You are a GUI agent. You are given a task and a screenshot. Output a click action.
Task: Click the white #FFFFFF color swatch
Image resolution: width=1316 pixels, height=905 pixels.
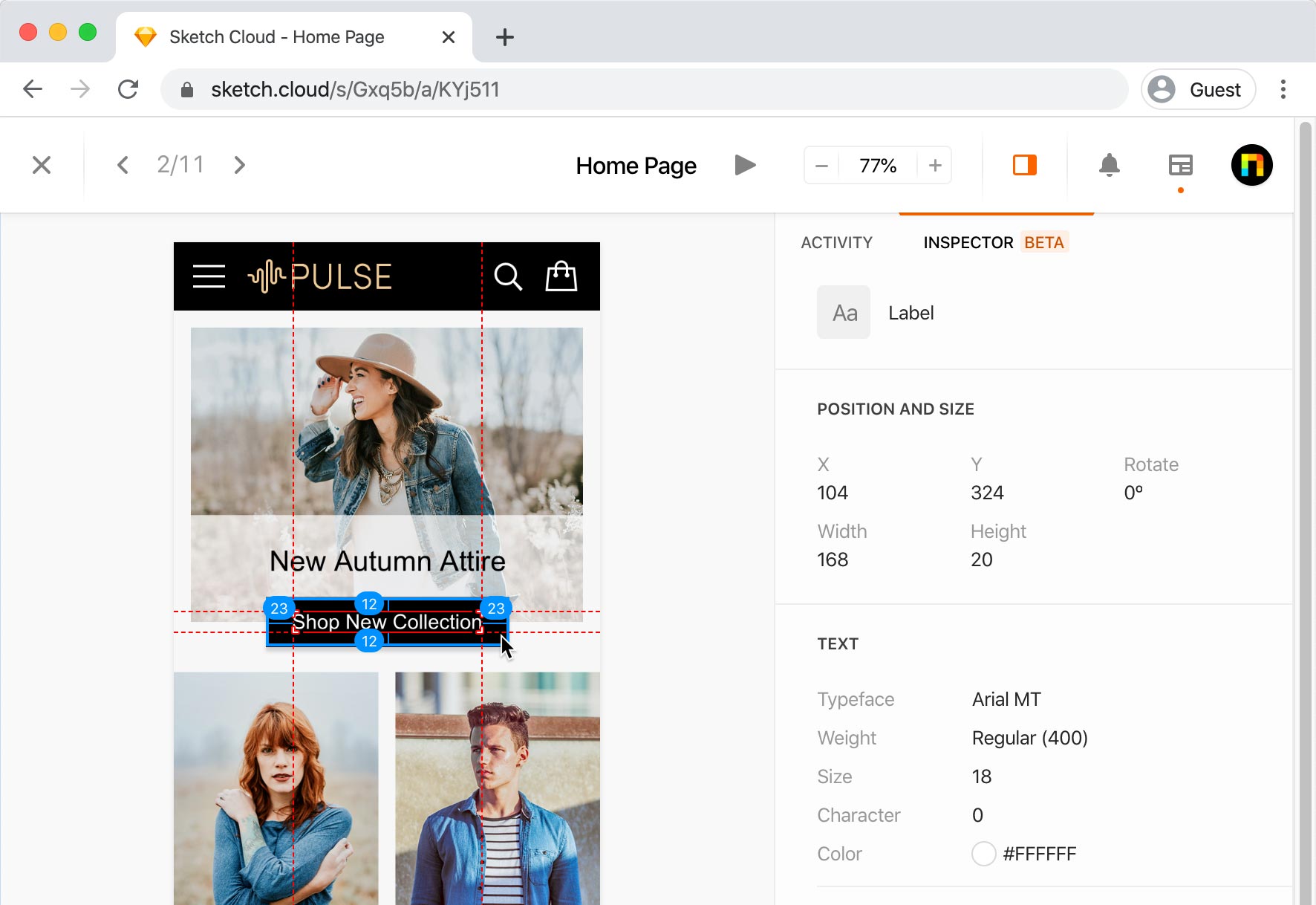pos(983,854)
